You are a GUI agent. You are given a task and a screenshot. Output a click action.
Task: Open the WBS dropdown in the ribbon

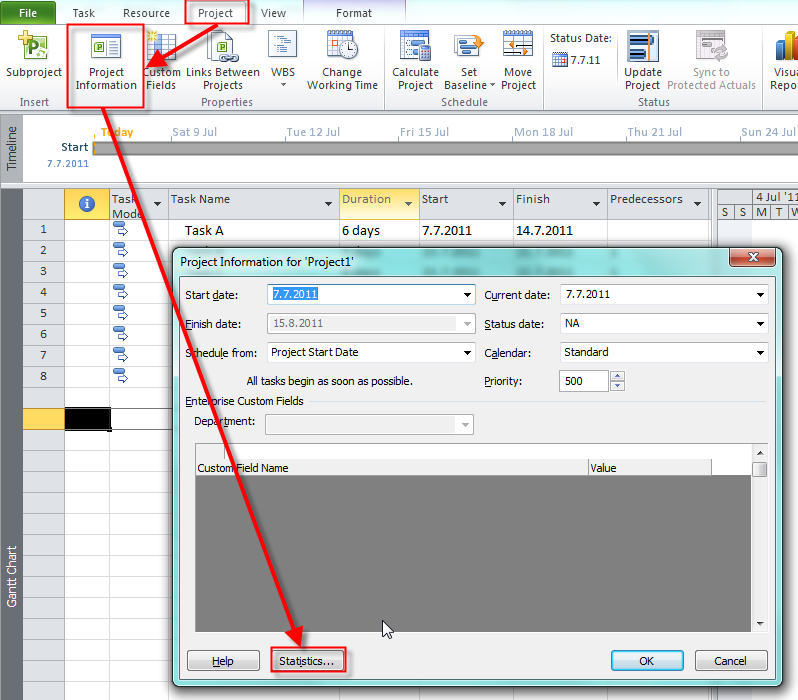coord(281,62)
